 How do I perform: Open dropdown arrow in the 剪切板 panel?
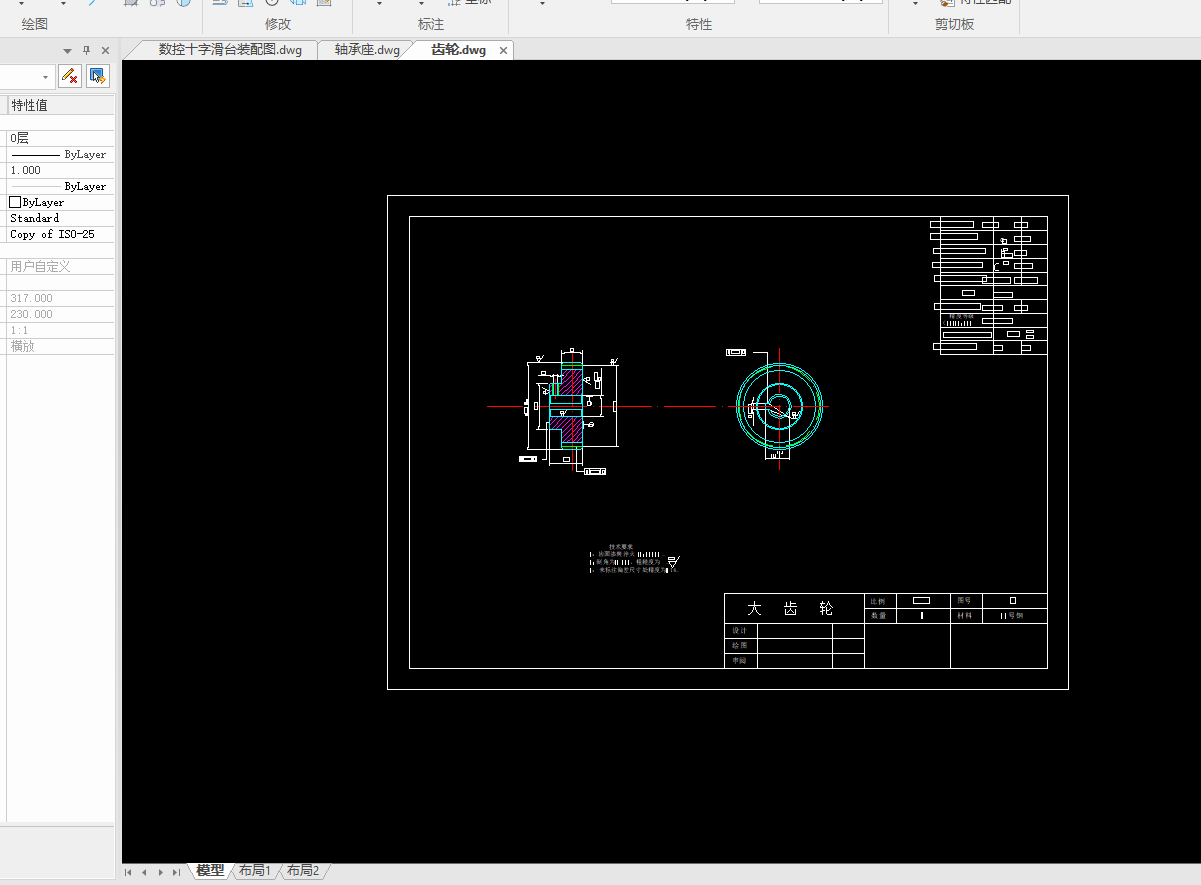coord(917,3)
